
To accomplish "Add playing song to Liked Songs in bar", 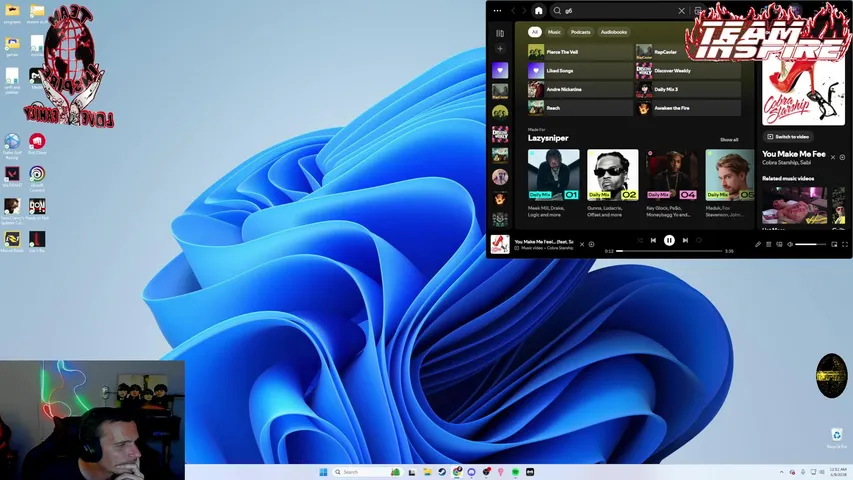I will pos(591,244).
